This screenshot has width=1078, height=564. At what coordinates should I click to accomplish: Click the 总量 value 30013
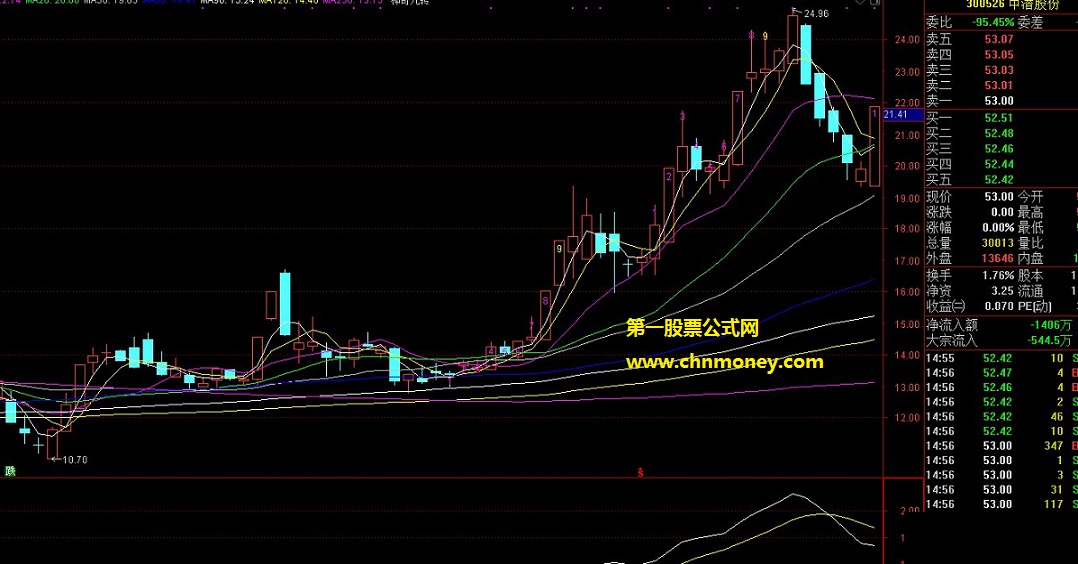(x=998, y=243)
